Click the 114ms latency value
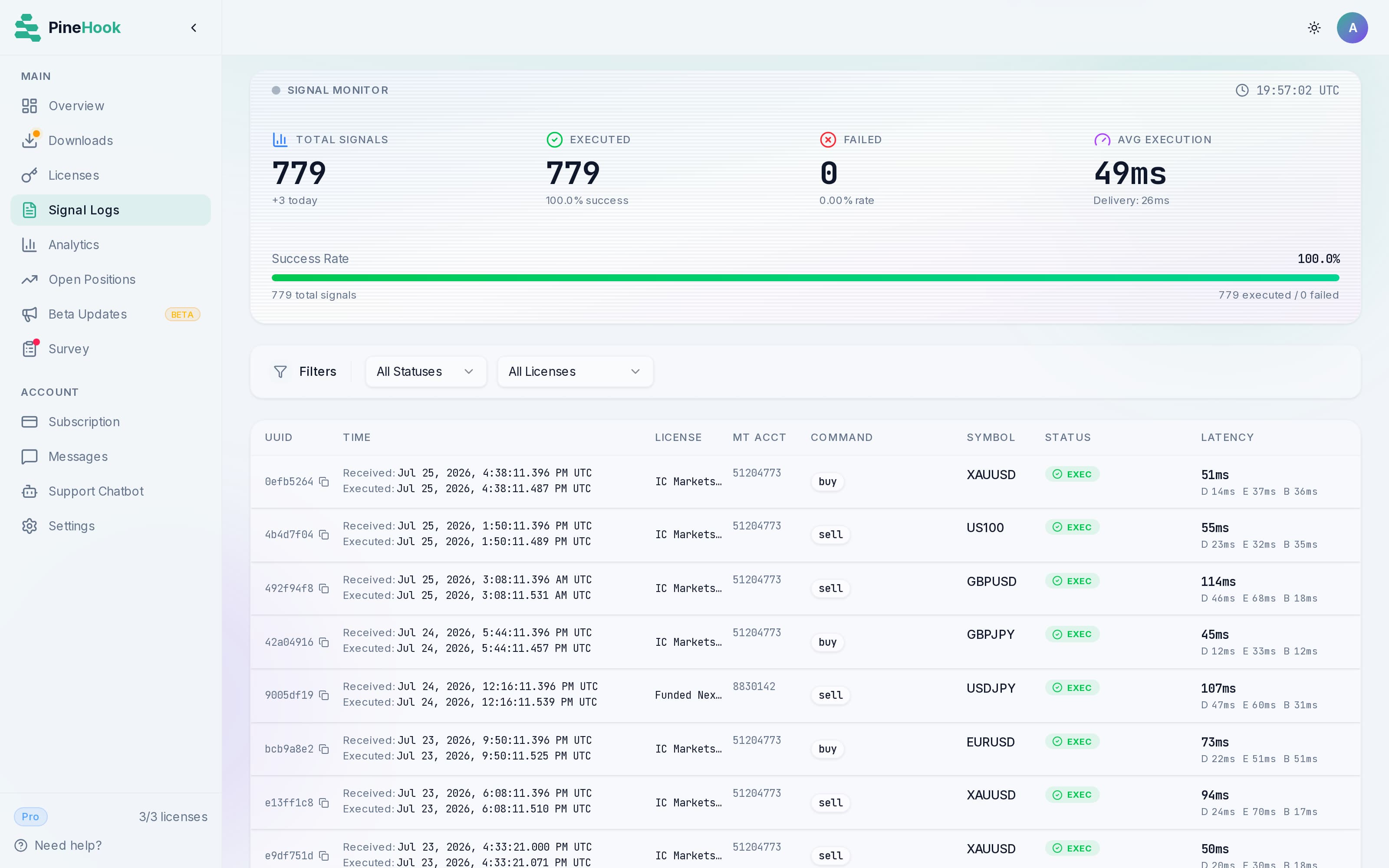The height and width of the screenshot is (868, 1389). pyautogui.click(x=1218, y=582)
